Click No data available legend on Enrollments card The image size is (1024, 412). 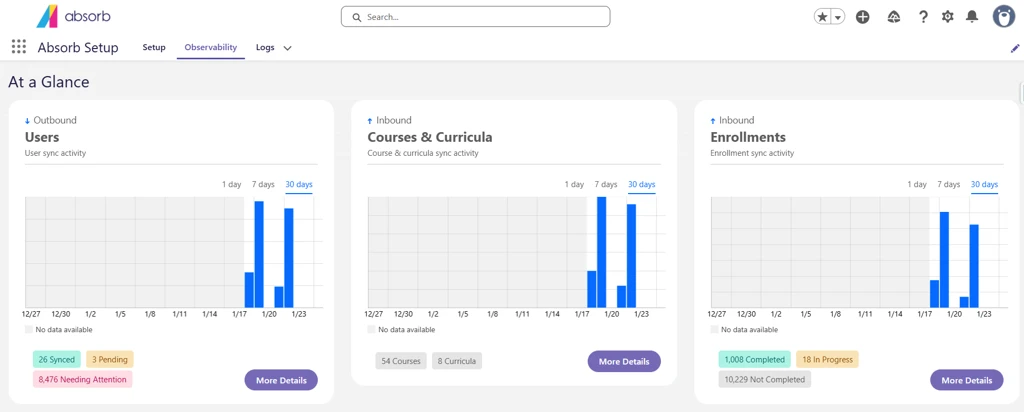click(744, 330)
